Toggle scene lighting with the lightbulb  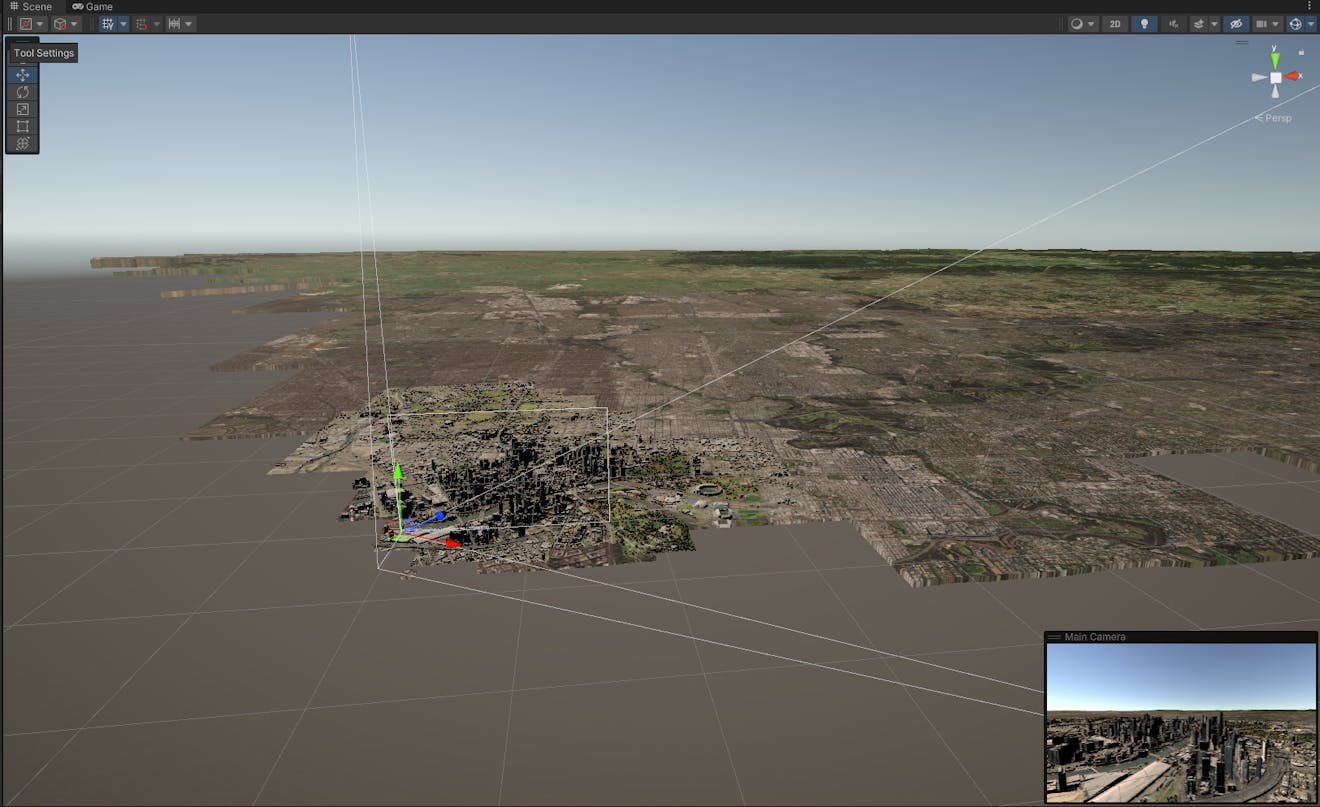point(1144,24)
